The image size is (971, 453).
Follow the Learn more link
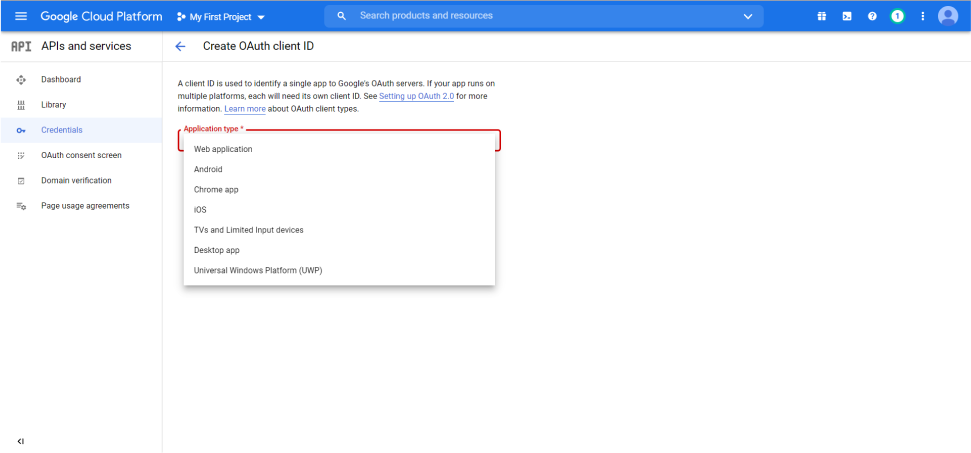click(x=245, y=109)
